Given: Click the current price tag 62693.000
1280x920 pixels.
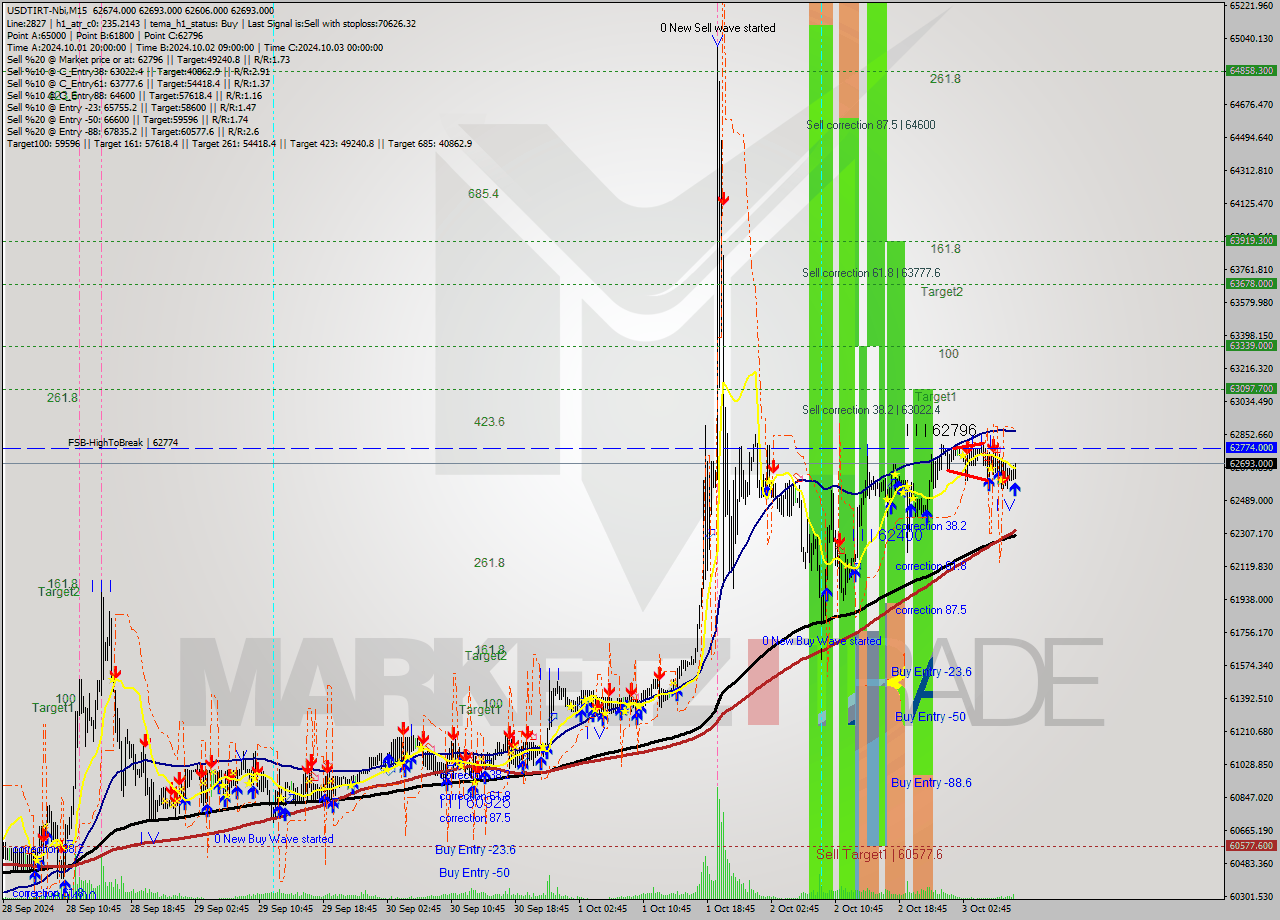Looking at the screenshot, I should click(1250, 464).
